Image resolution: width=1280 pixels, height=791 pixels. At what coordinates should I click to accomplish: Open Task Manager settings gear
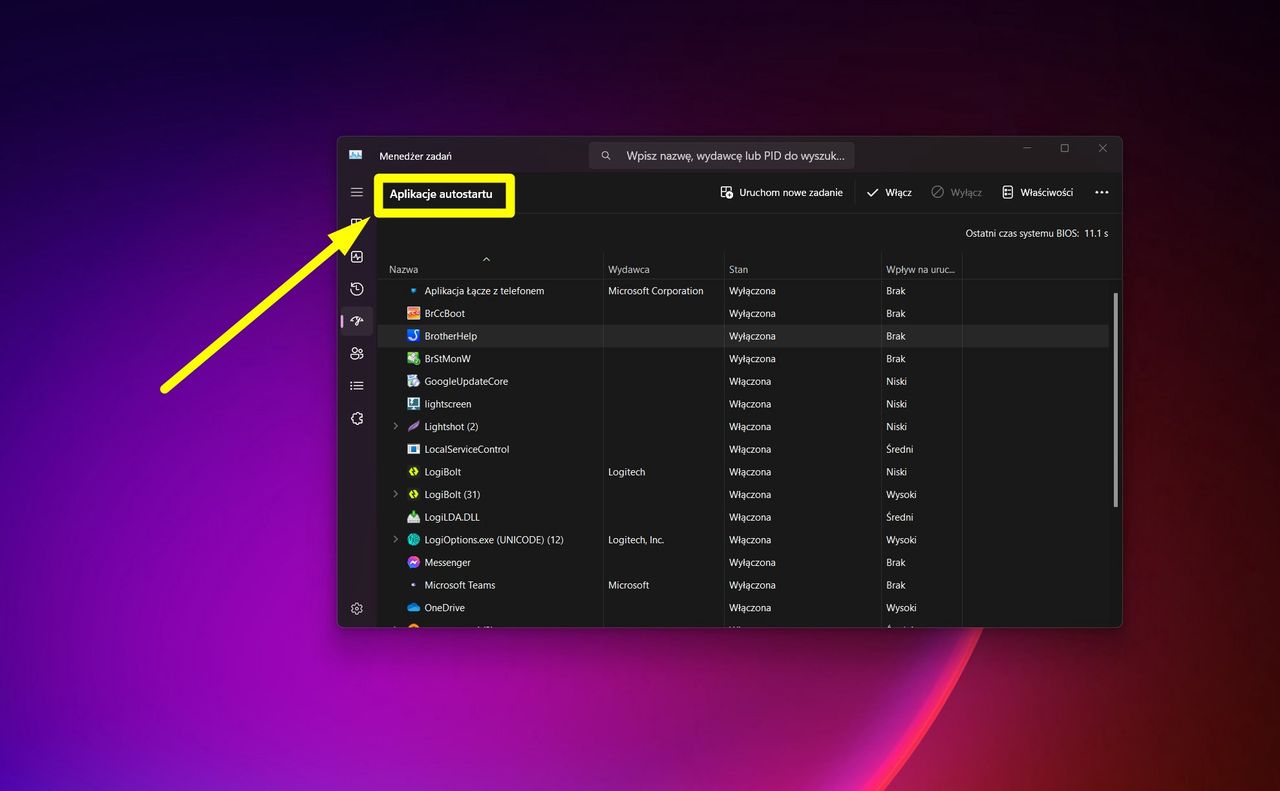[357, 608]
